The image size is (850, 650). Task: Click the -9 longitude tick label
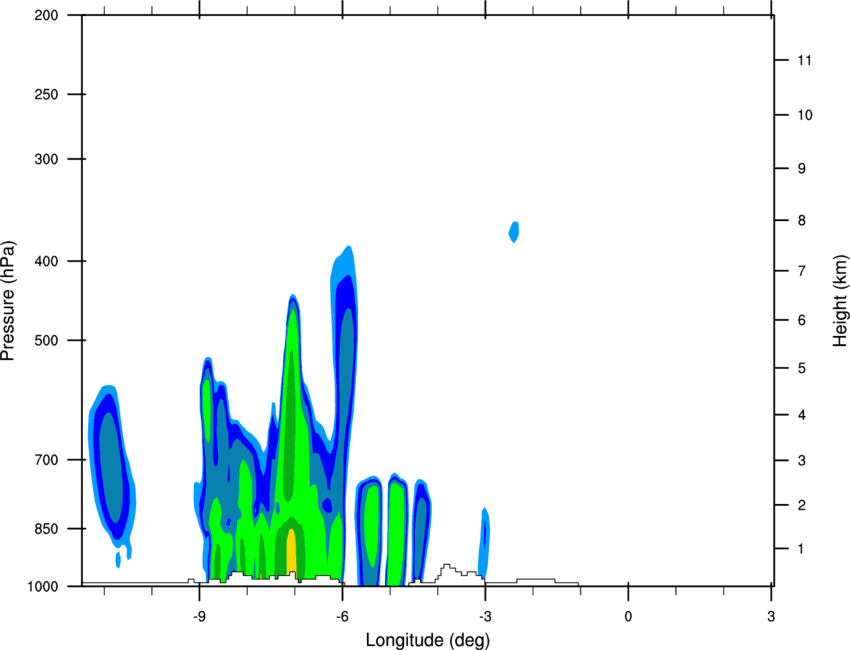coord(199,616)
